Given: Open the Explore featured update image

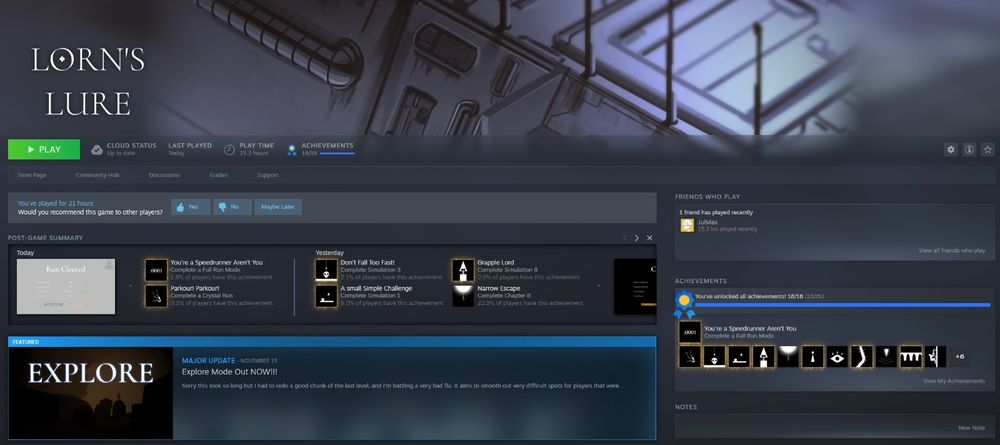Looking at the screenshot, I should [x=91, y=393].
